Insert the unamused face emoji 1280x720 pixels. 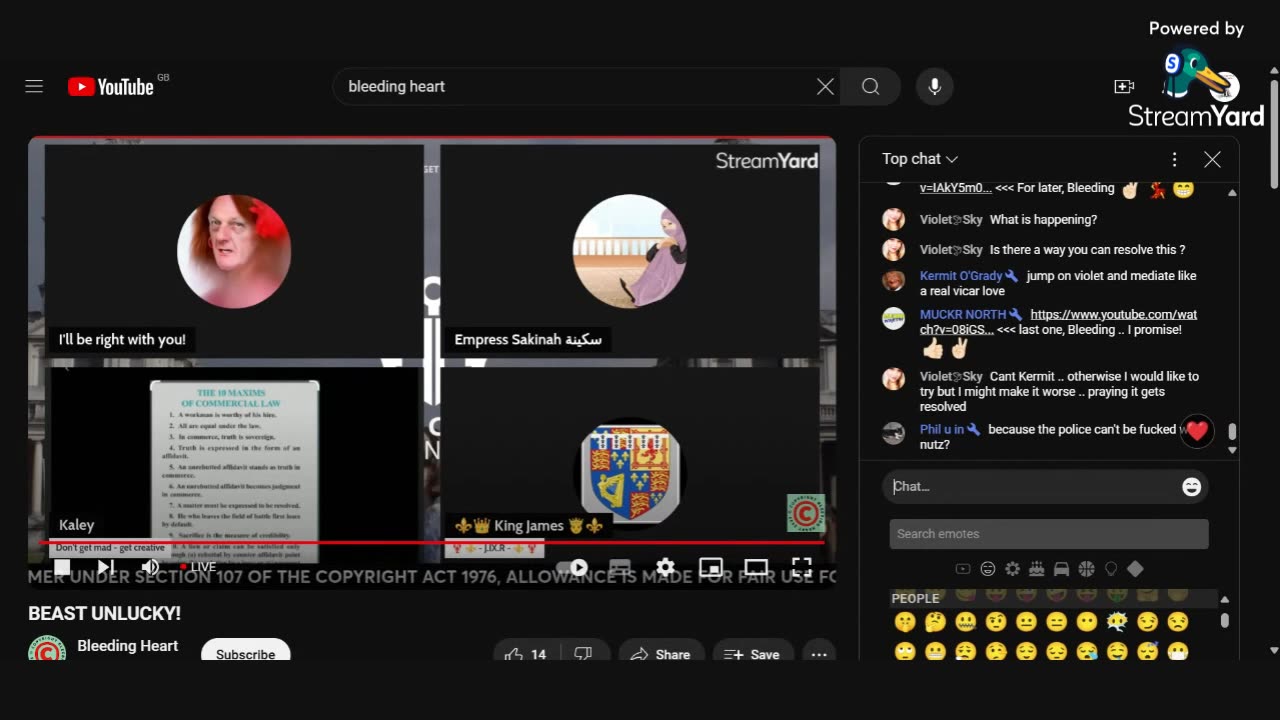pyautogui.click(x=1177, y=622)
